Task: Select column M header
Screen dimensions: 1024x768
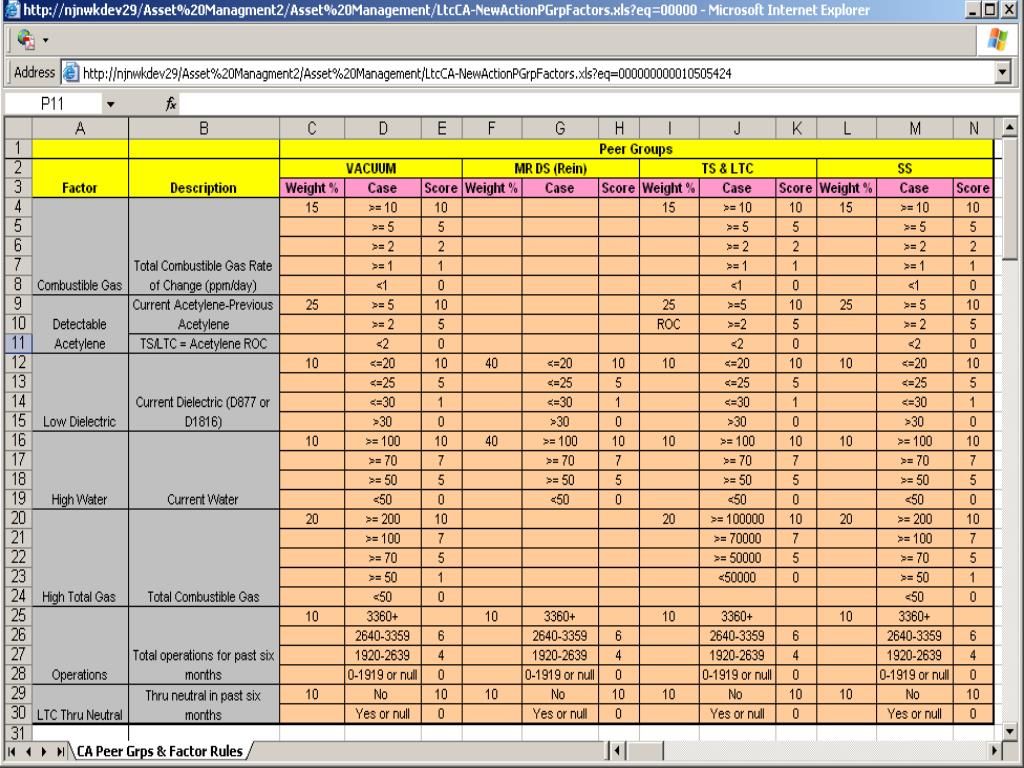Action: click(914, 129)
